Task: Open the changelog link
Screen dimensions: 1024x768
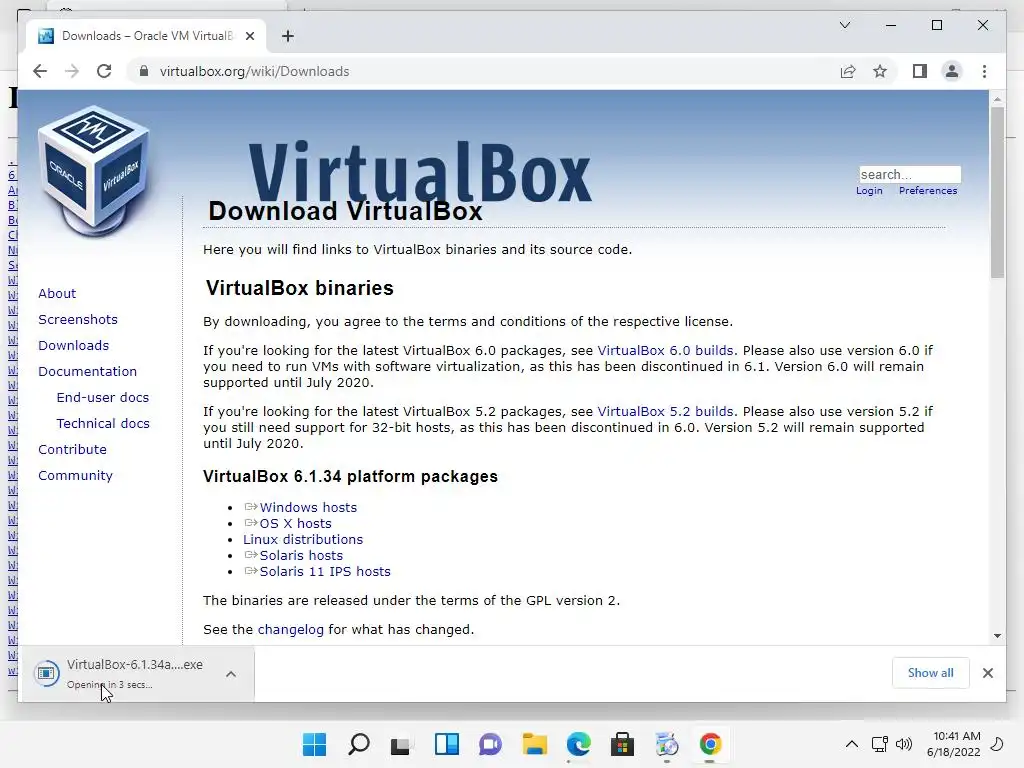Action: click(x=291, y=630)
